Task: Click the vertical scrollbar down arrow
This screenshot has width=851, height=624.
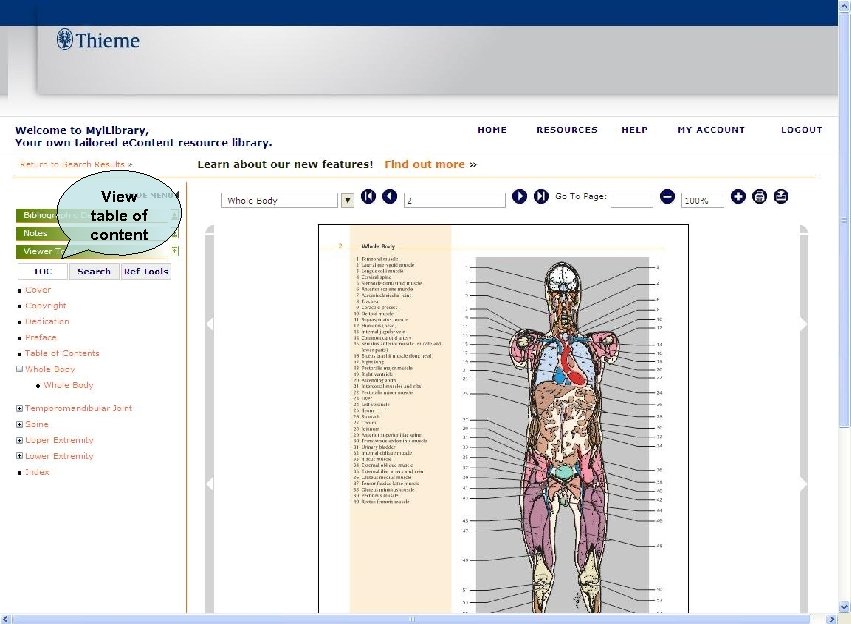Action: (844, 607)
